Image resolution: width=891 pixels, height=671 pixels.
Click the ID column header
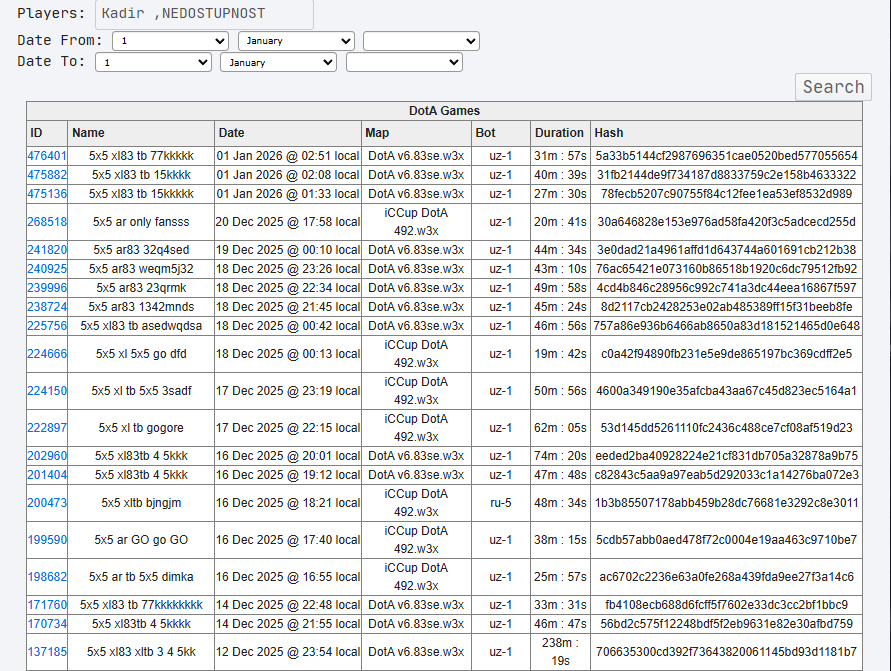pyautogui.click(x=47, y=133)
